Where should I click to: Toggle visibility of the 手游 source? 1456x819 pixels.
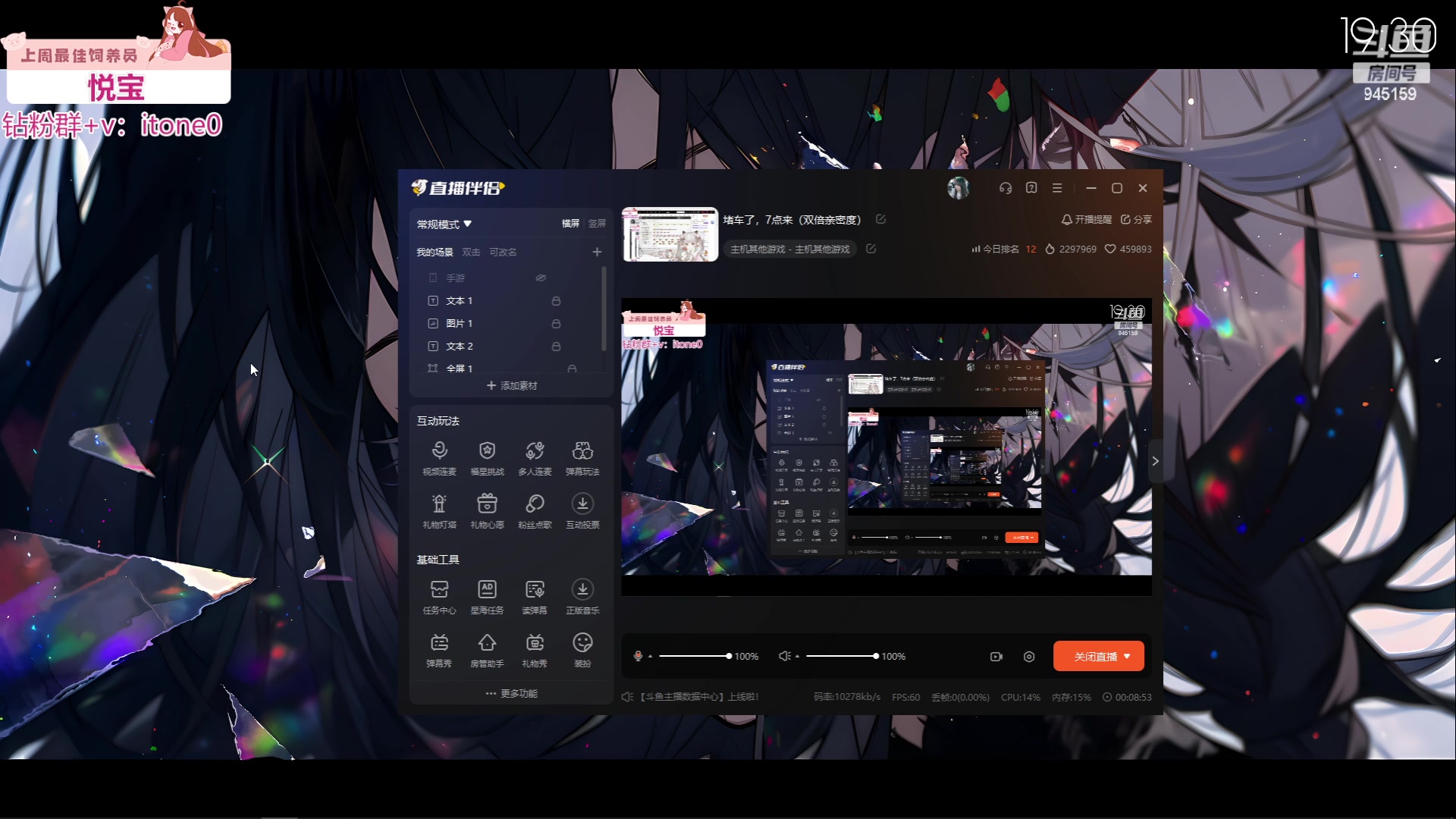[541, 278]
